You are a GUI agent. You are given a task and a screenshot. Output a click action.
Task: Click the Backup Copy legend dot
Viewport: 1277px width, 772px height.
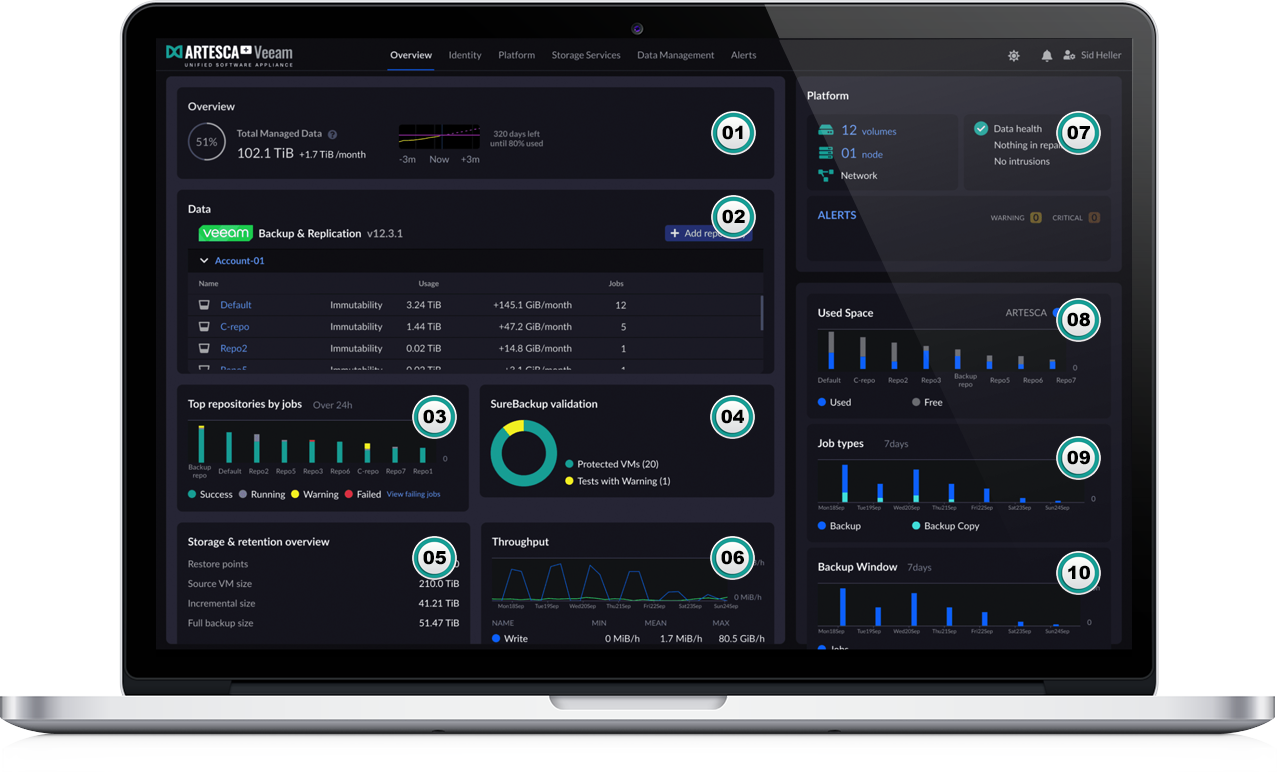916,526
